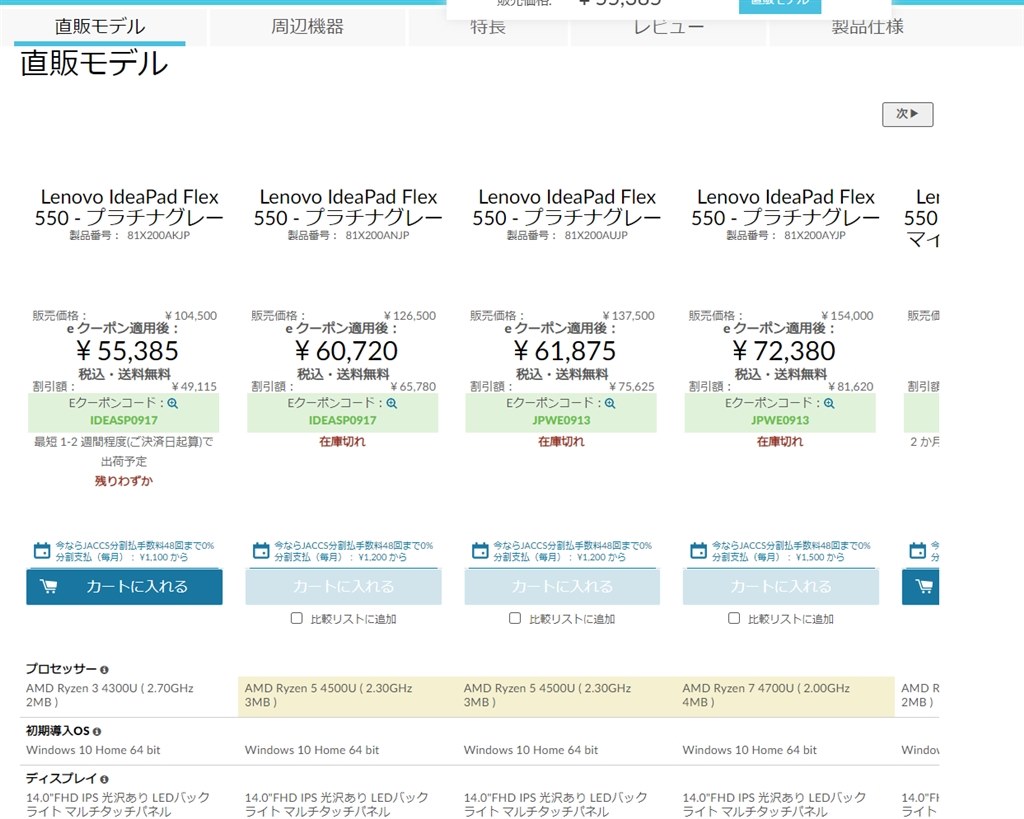Click the ¥60,720 price
Screen dimensions: 1024x819
point(346,351)
